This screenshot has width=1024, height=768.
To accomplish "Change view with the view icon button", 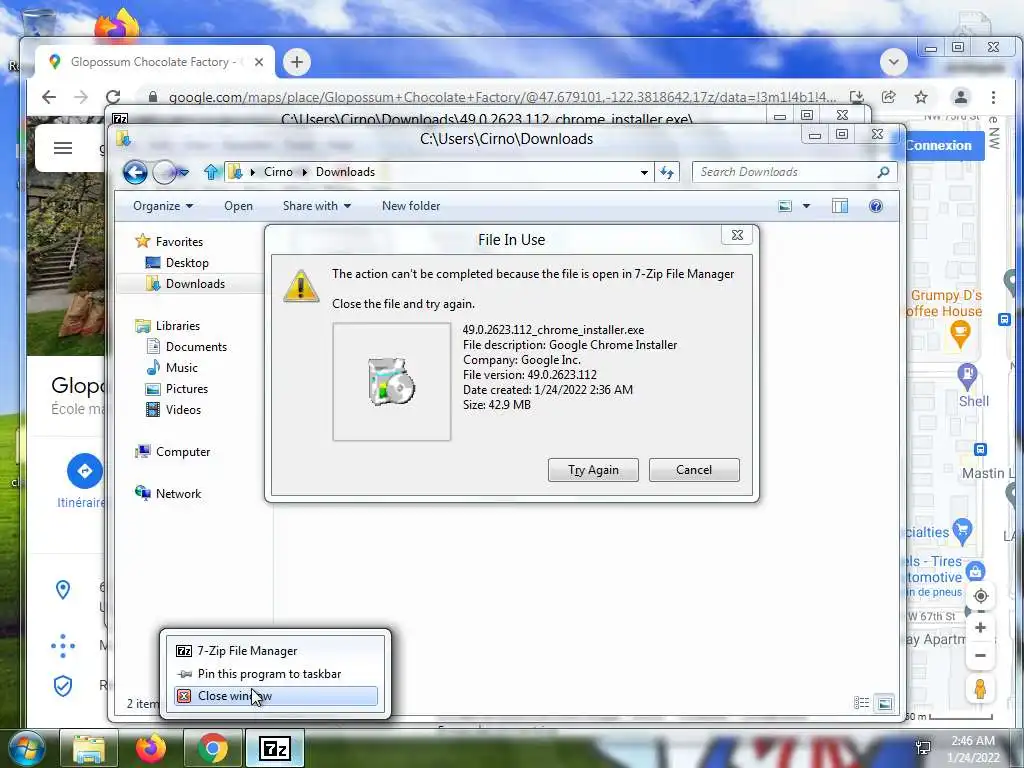I will [785, 206].
